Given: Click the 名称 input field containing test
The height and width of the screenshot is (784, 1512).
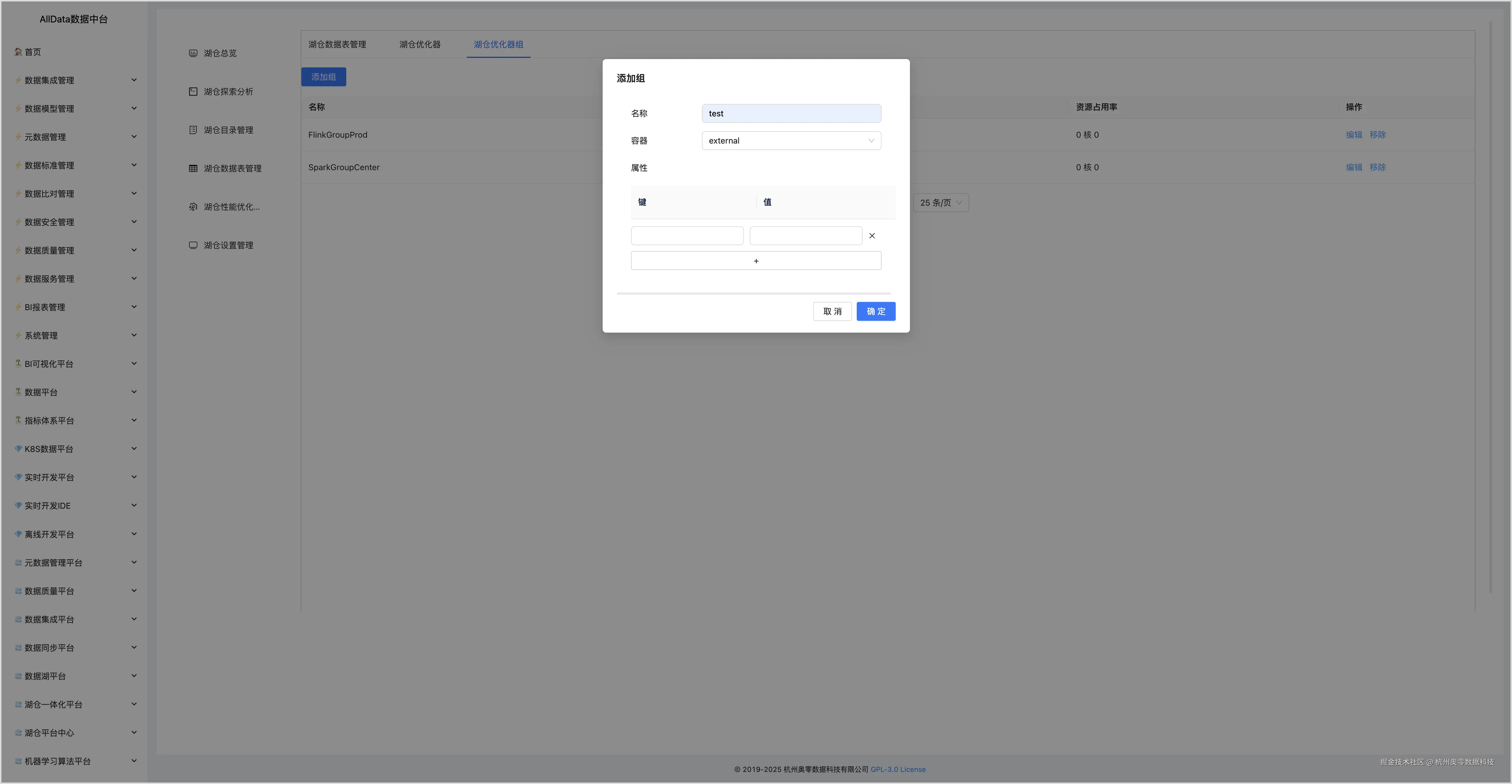Looking at the screenshot, I should [x=791, y=114].
